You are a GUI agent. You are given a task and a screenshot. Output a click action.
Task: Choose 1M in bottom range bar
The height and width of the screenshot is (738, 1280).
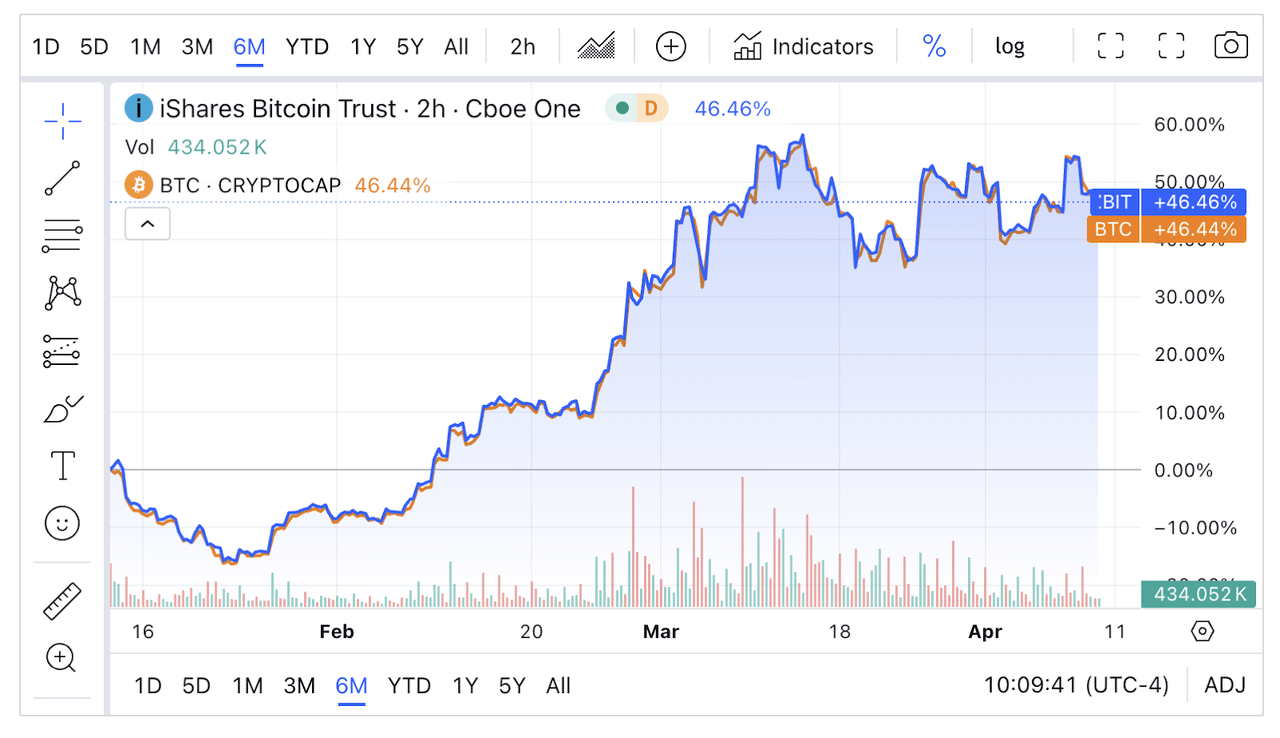248,686
